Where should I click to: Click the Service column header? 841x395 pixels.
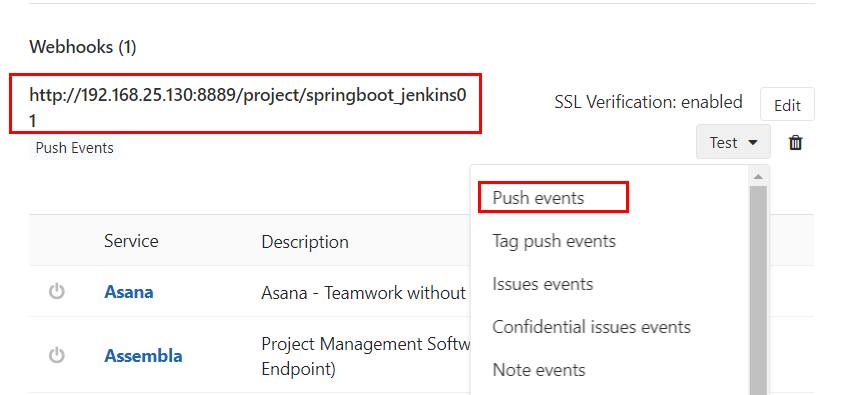coord(131,241)
